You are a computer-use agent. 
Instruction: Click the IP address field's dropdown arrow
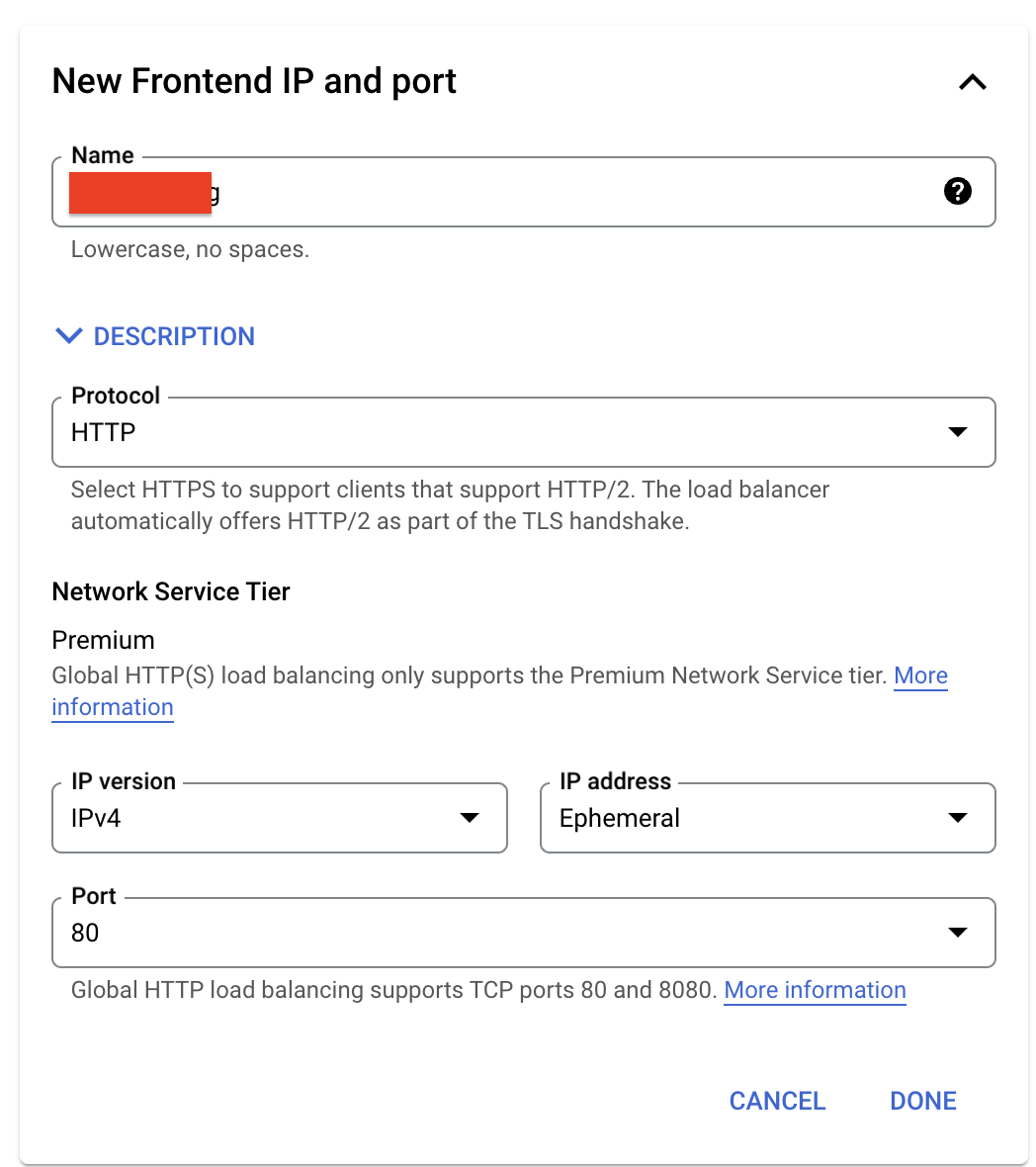point(957,818)
